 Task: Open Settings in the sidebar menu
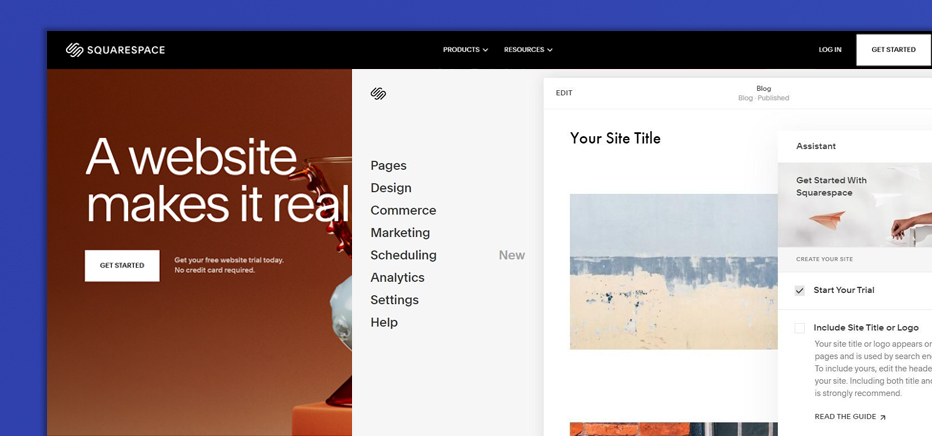click(x=394, y=300)
